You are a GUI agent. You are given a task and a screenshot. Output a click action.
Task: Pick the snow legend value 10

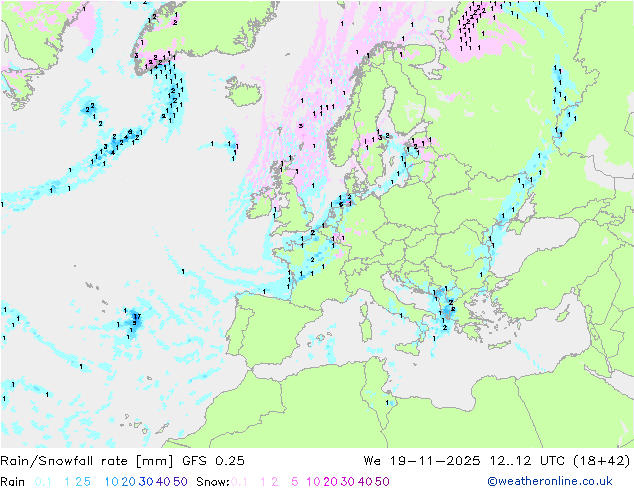[313, 482]
